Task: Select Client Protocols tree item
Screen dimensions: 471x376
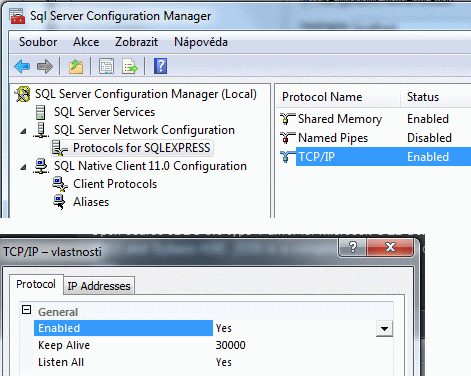Action: pyautogui.click(x=115, y=184)
